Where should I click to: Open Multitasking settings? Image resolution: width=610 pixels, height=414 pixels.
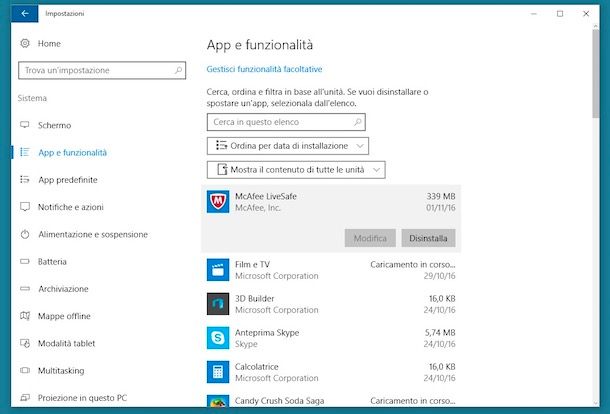click(x=61, y=370)
